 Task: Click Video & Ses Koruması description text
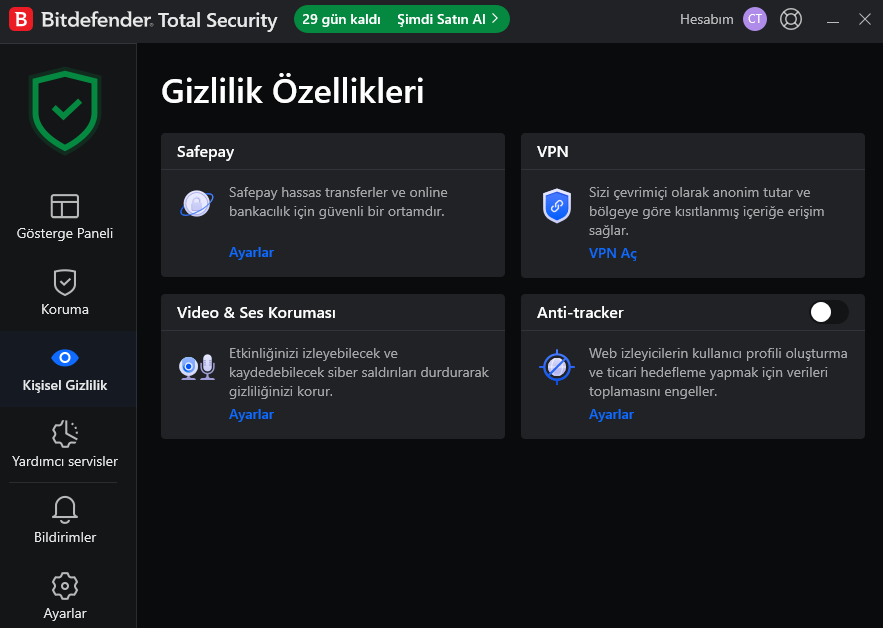pos(359,372)
